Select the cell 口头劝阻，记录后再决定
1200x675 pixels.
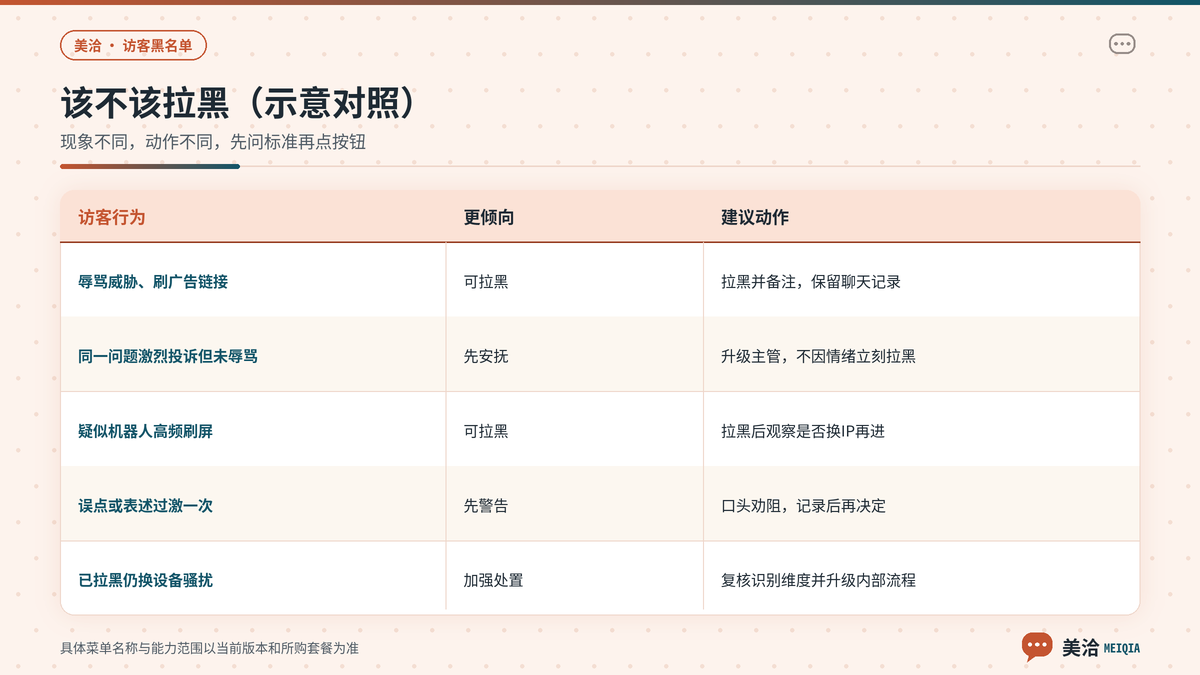pos(803,506)
